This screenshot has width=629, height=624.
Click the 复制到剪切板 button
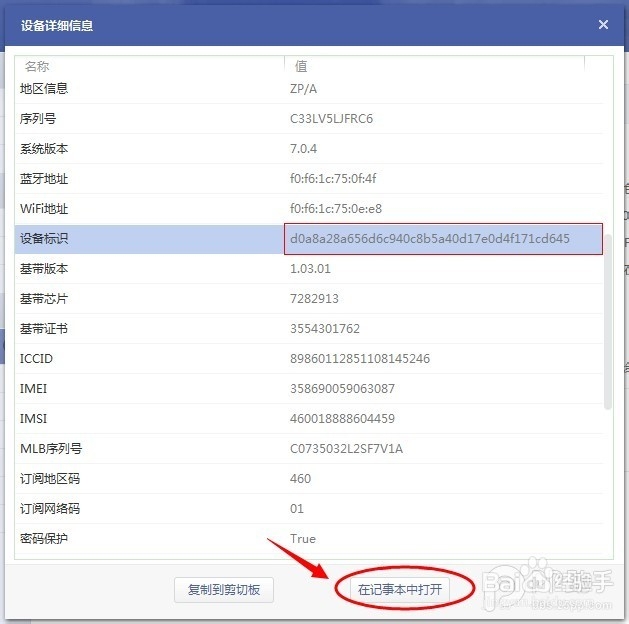(x=224, y=590)
